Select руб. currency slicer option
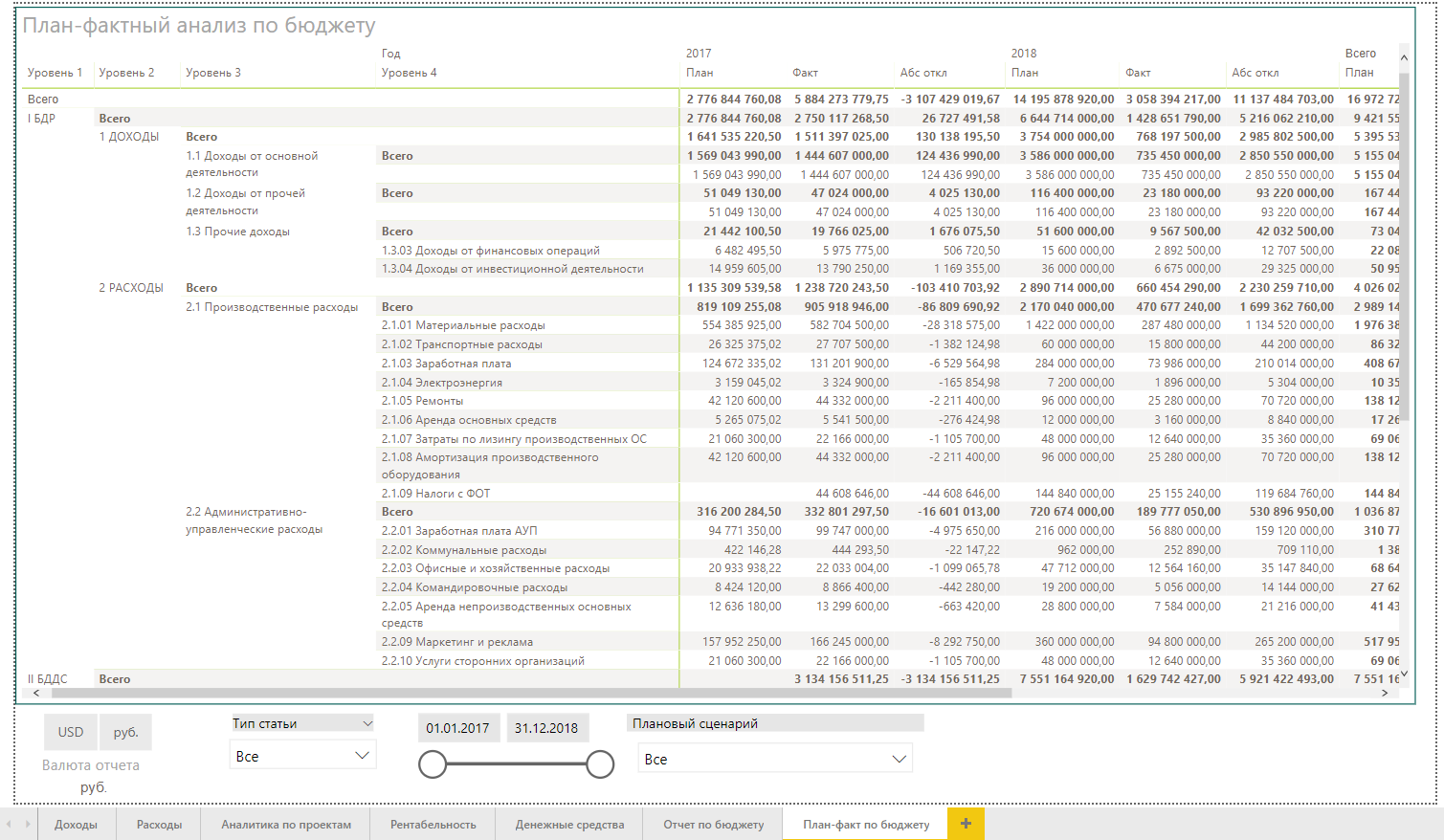The height and width of the screenshot is (840, 1444). tap(125, 732)
